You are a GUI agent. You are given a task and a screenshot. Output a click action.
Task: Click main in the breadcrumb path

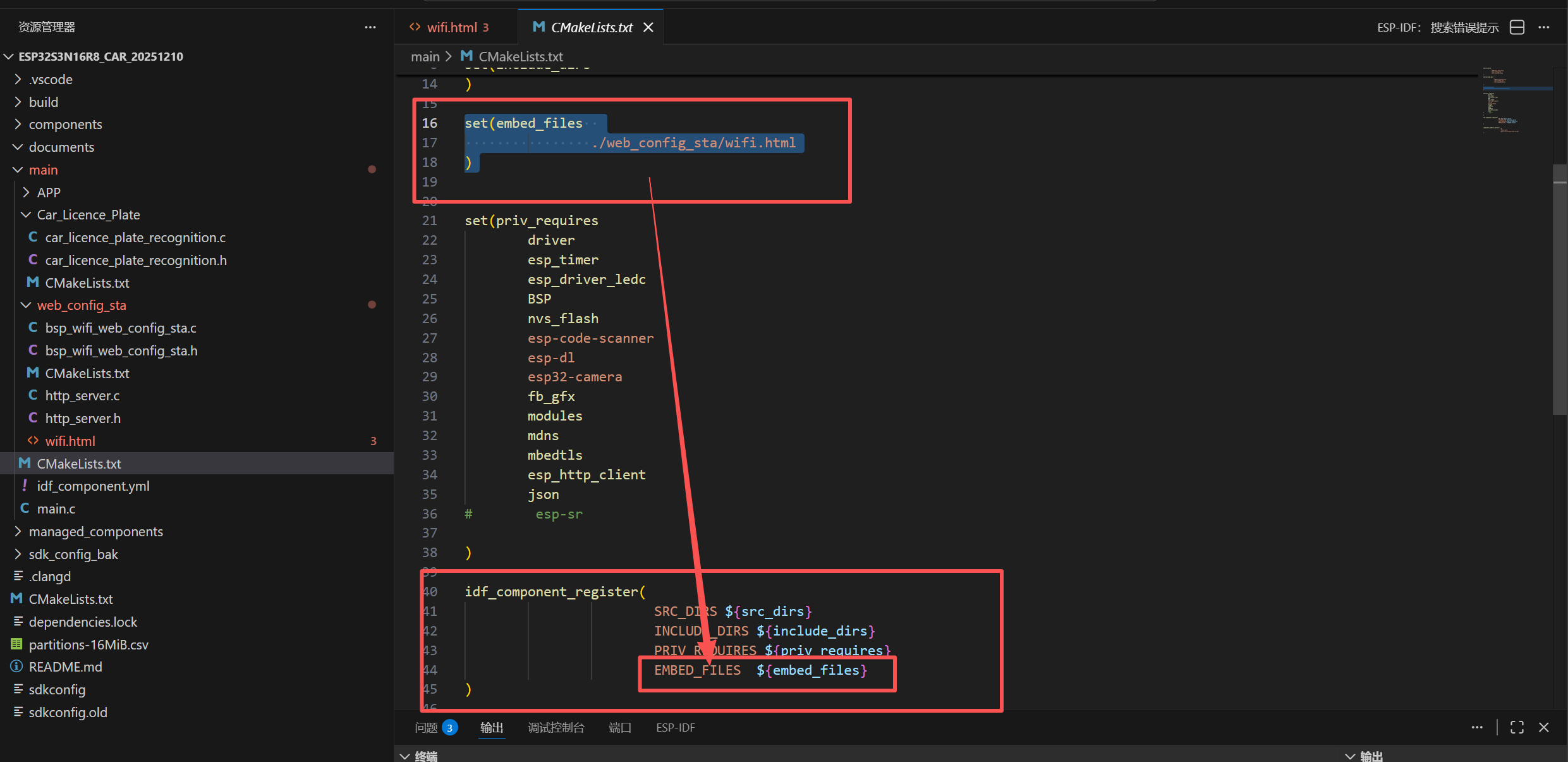pyautogui.click(x=425, y=56)
